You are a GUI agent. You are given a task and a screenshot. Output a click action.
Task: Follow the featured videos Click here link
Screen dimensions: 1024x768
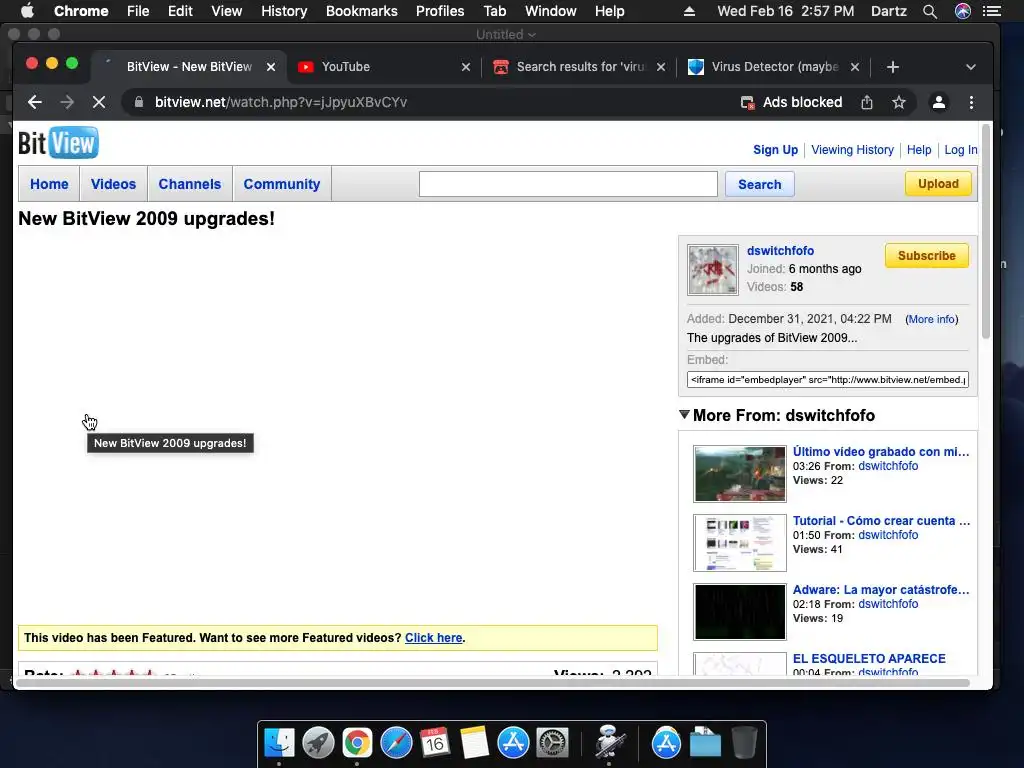point(434,638)
